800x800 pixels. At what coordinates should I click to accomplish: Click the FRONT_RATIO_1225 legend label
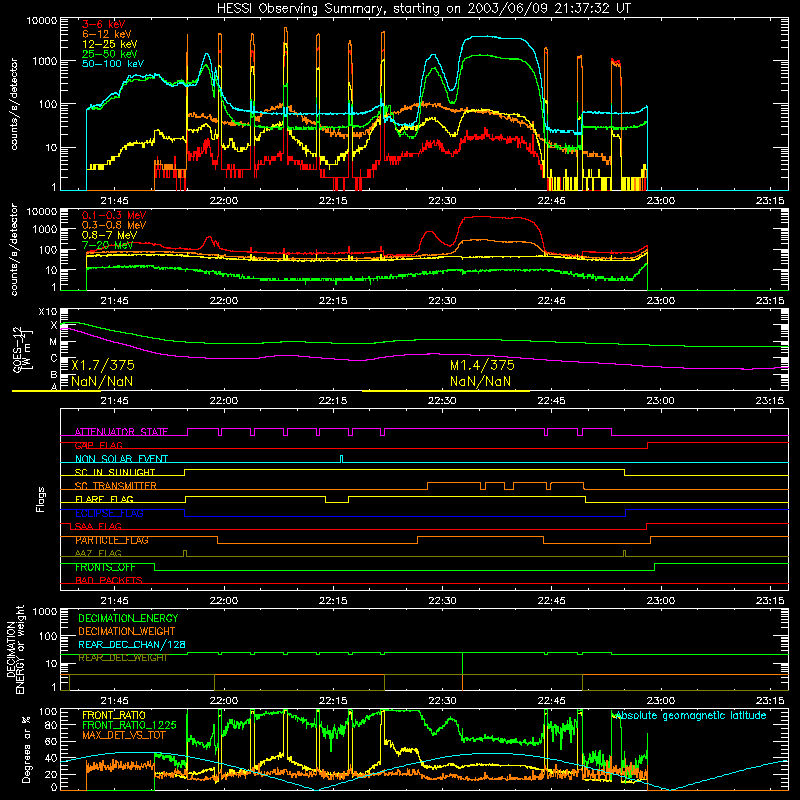(x=129, y=725)
